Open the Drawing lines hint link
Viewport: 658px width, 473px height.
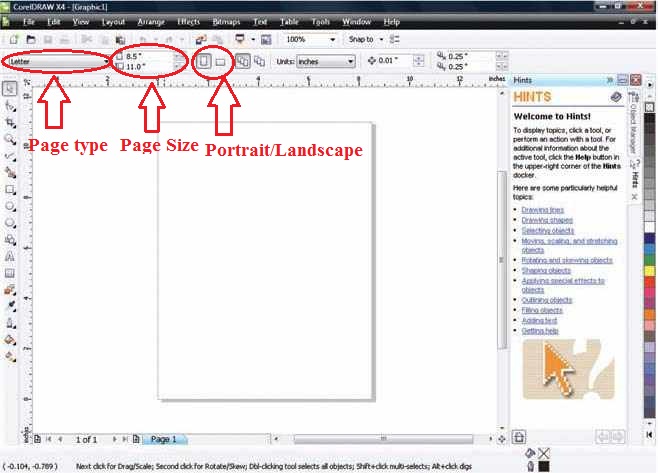click(543, 210)
